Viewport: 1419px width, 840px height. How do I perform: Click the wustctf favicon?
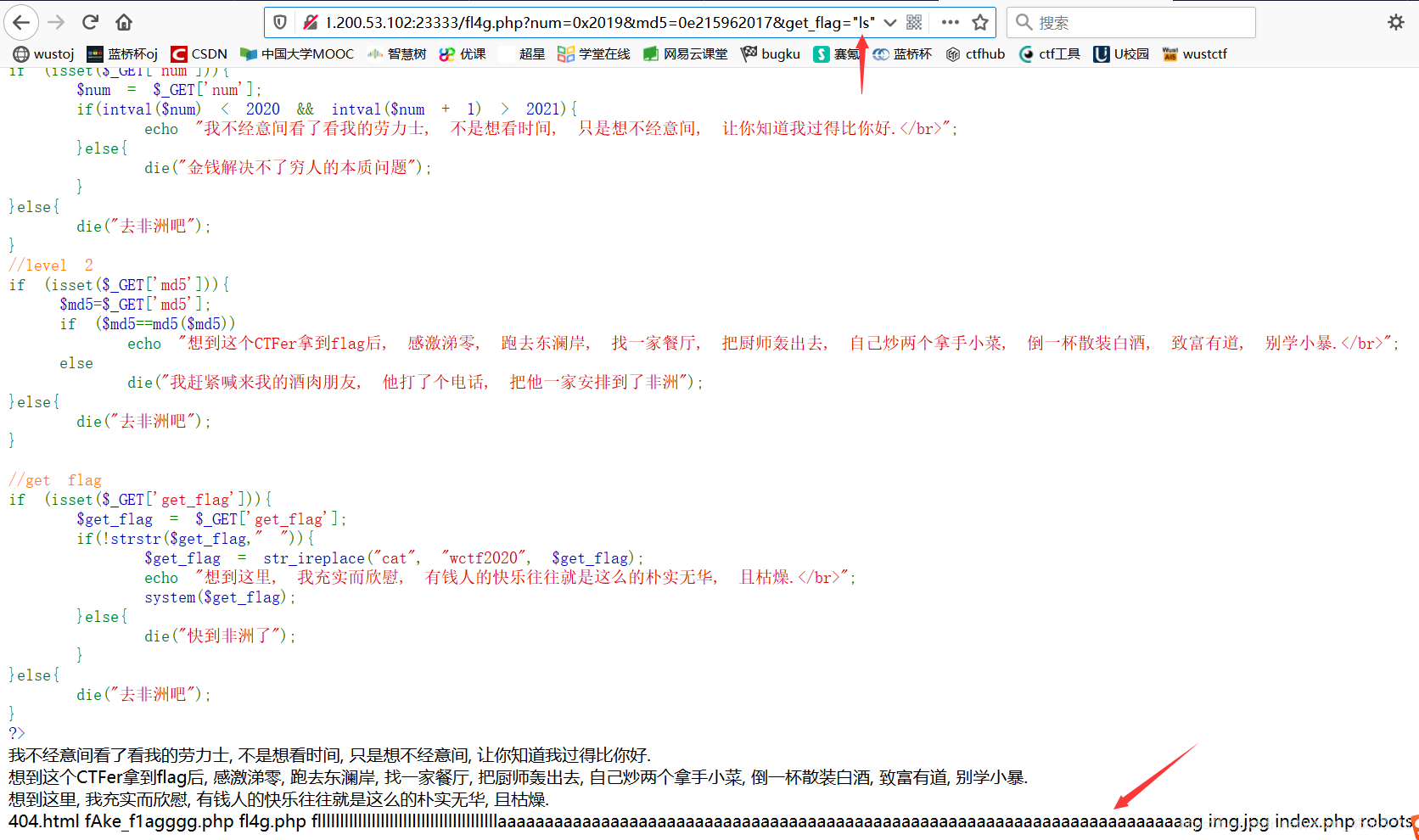[x=1170, y=54]
